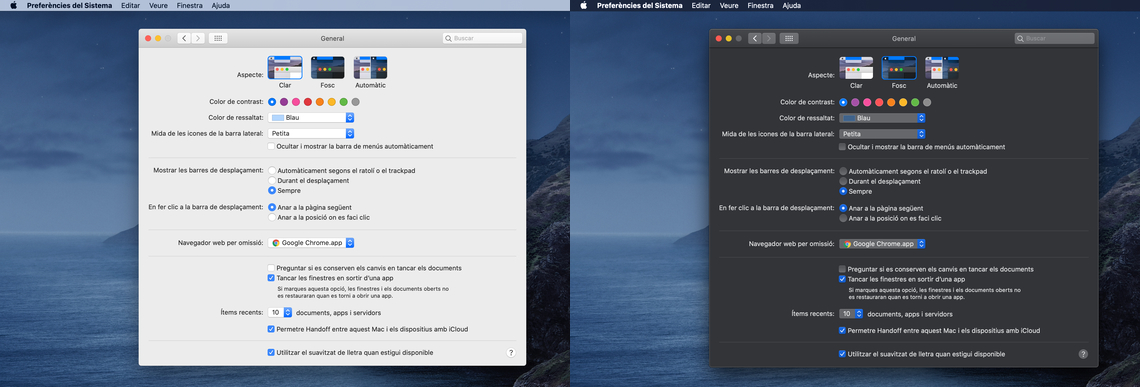Click back arrow in dark General window
Image resolution: width=1140 pixels, height=387 pixels.
(x=755, y=38)
